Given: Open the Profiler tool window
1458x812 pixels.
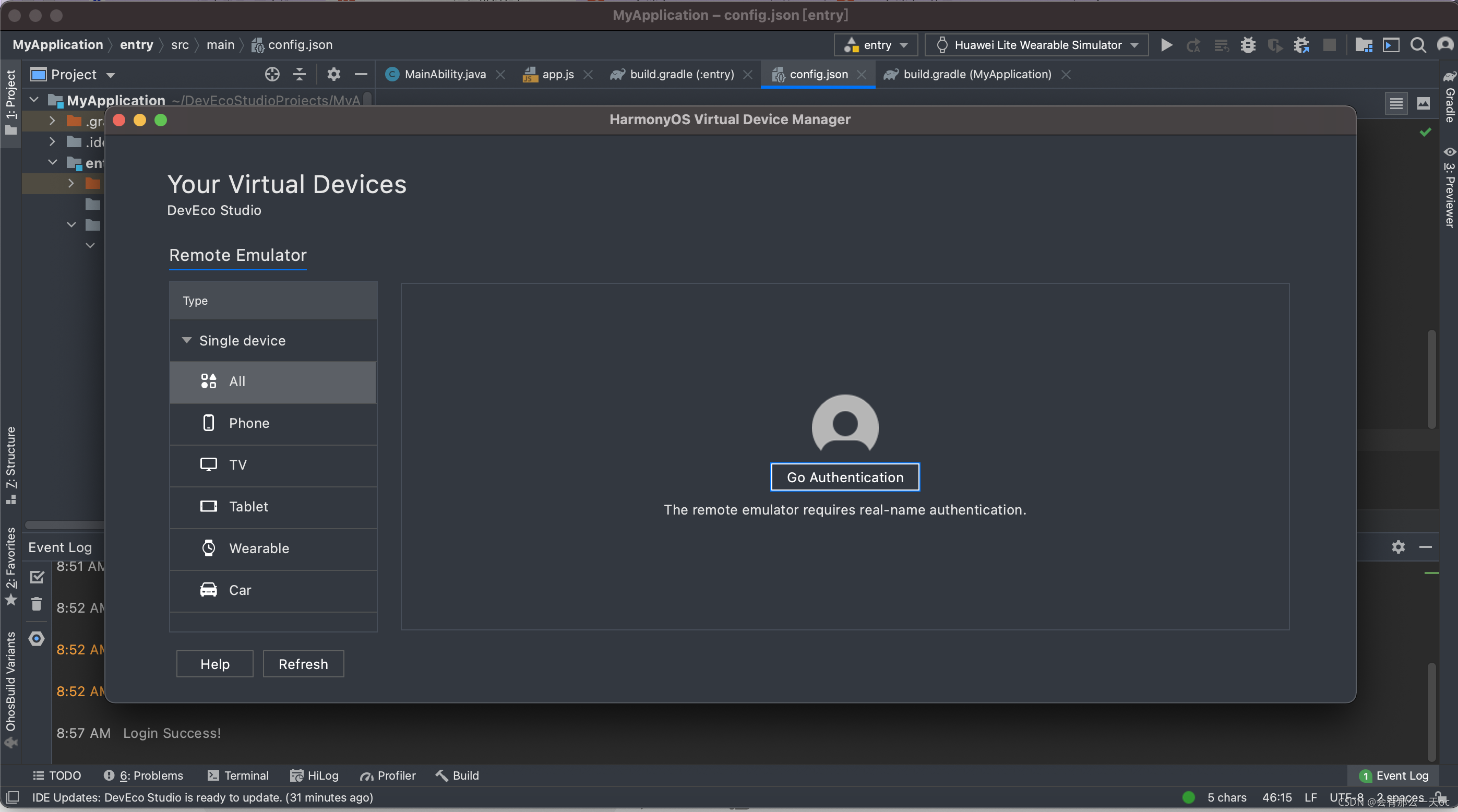Looking at the screenshot, I should (x=388, y=775).
